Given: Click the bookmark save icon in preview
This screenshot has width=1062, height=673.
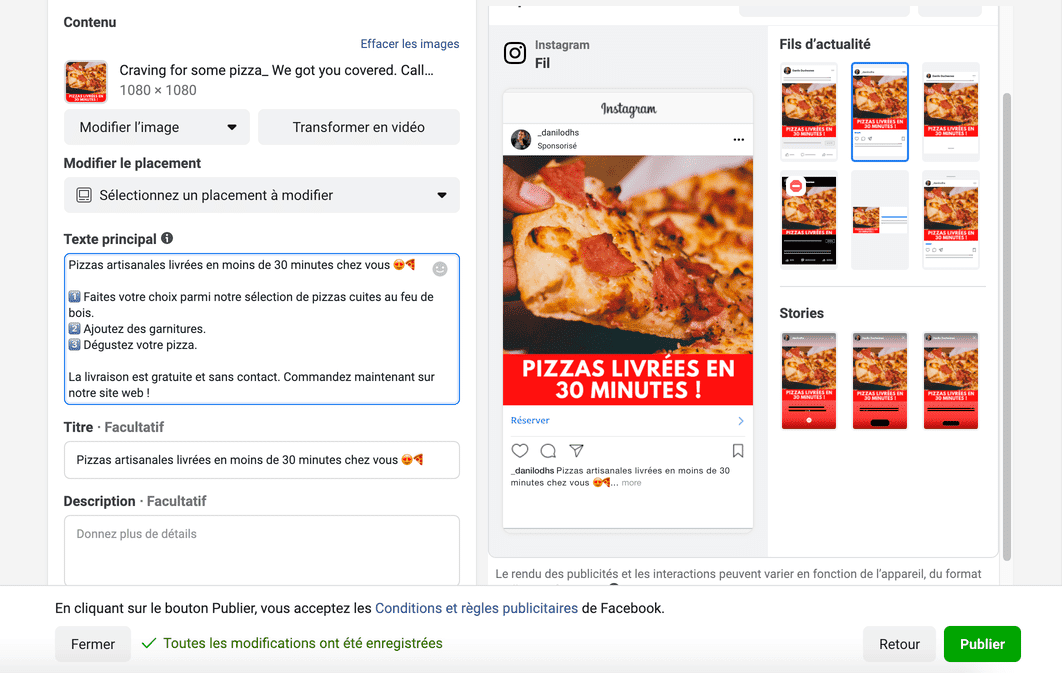Looking at the screenshot, I should tap(738, 450).
